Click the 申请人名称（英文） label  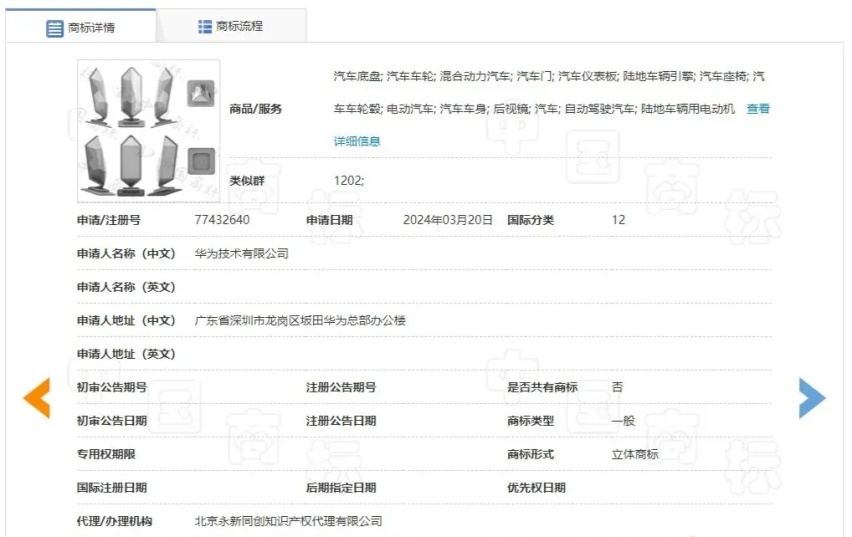tap(126, 287)
